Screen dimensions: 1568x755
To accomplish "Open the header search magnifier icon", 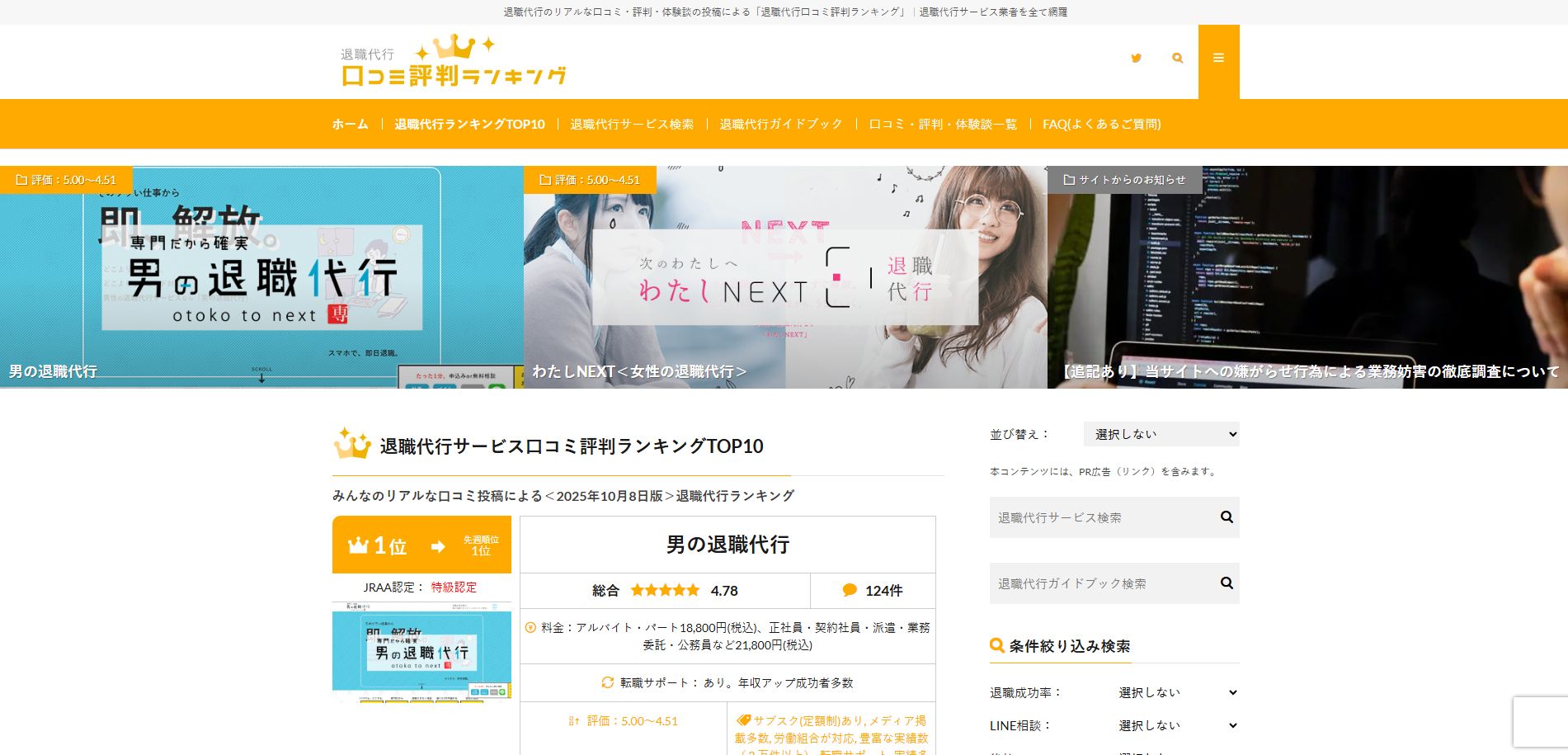I will (1177, 58).
